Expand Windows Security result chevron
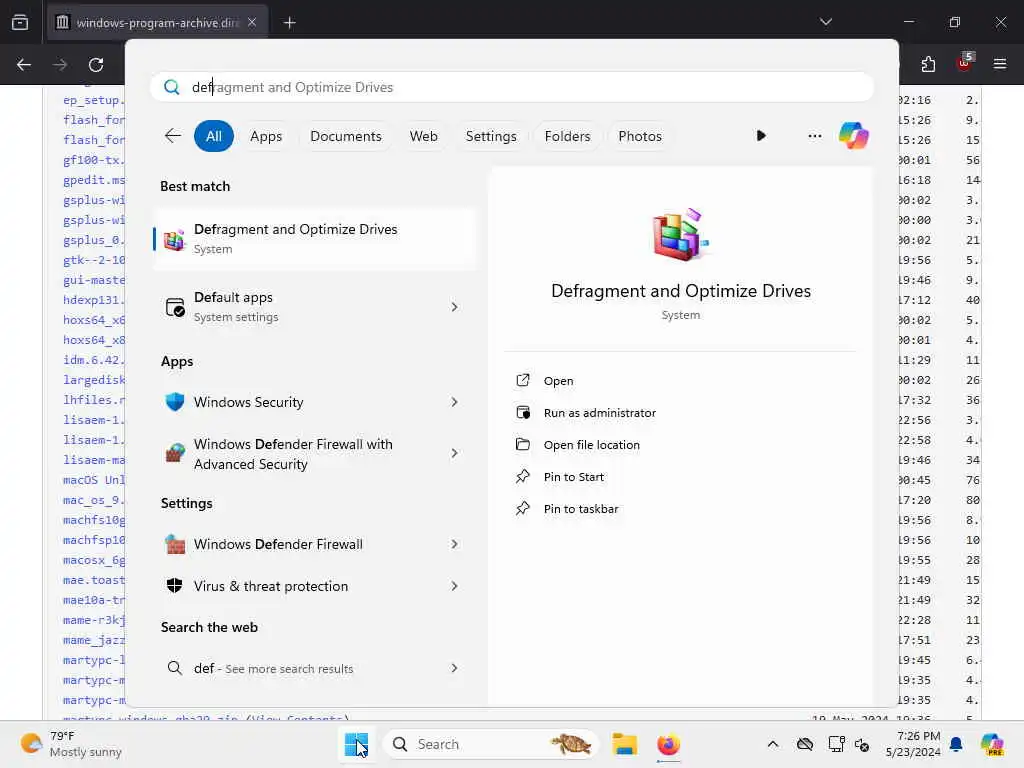This screenshot has width=1024, height=768. pos(454,402)
